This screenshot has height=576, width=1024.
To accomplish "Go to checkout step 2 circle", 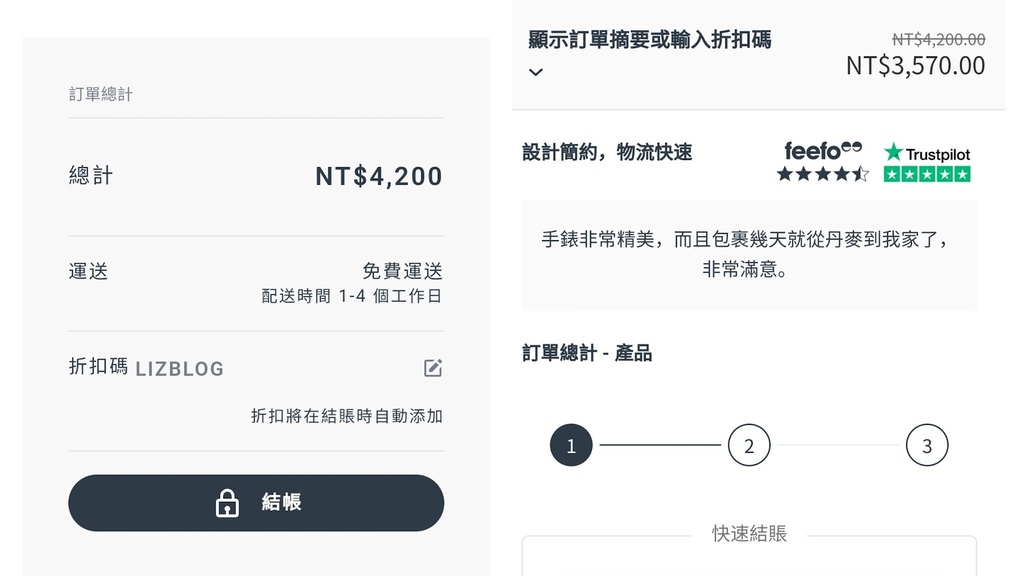I will point(749,445).
